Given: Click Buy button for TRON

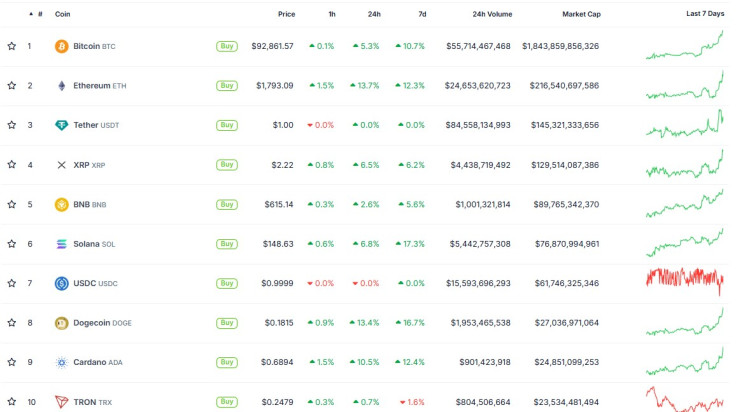Looking at the screenshot, I should [x=227, y=401].
